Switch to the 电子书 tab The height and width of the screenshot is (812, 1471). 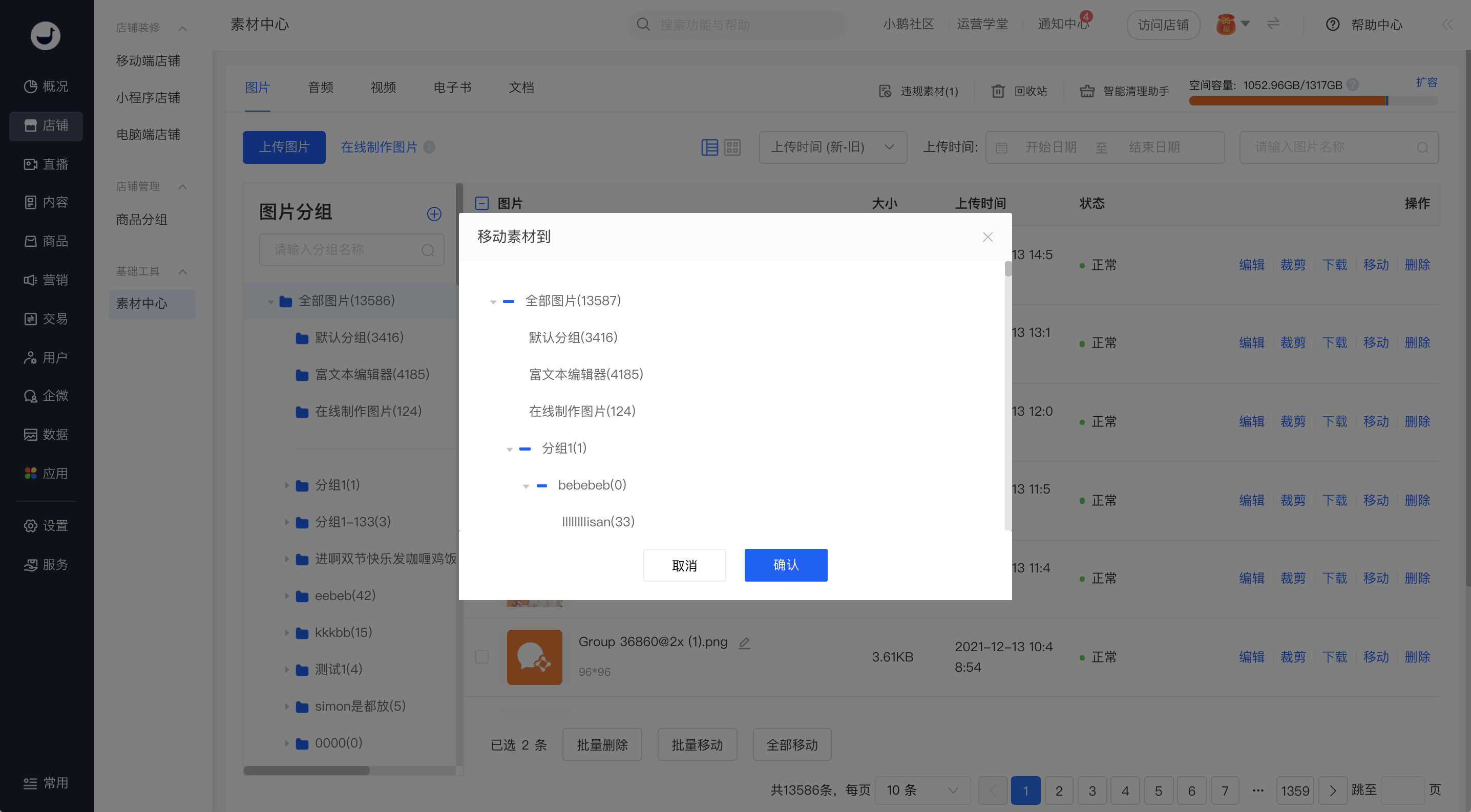tap(452, 88)
